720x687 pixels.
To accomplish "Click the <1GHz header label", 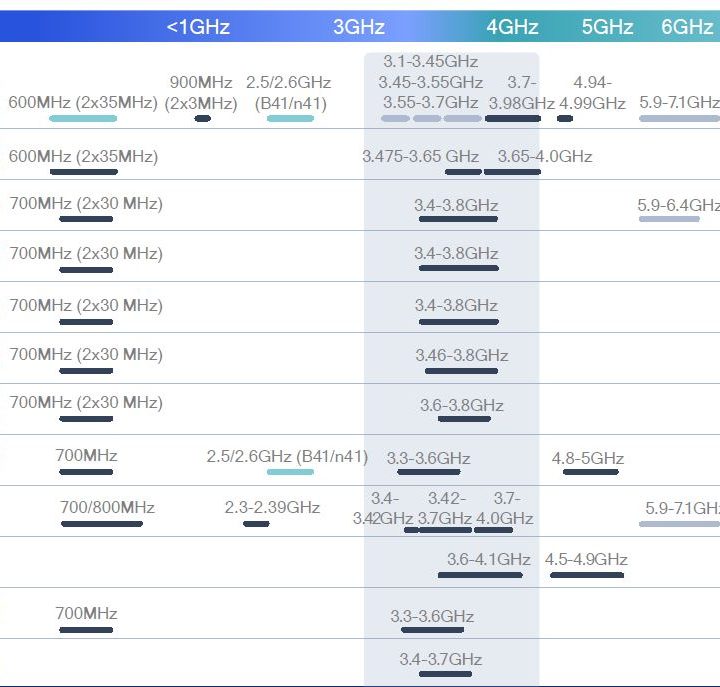I will point(198,27).
